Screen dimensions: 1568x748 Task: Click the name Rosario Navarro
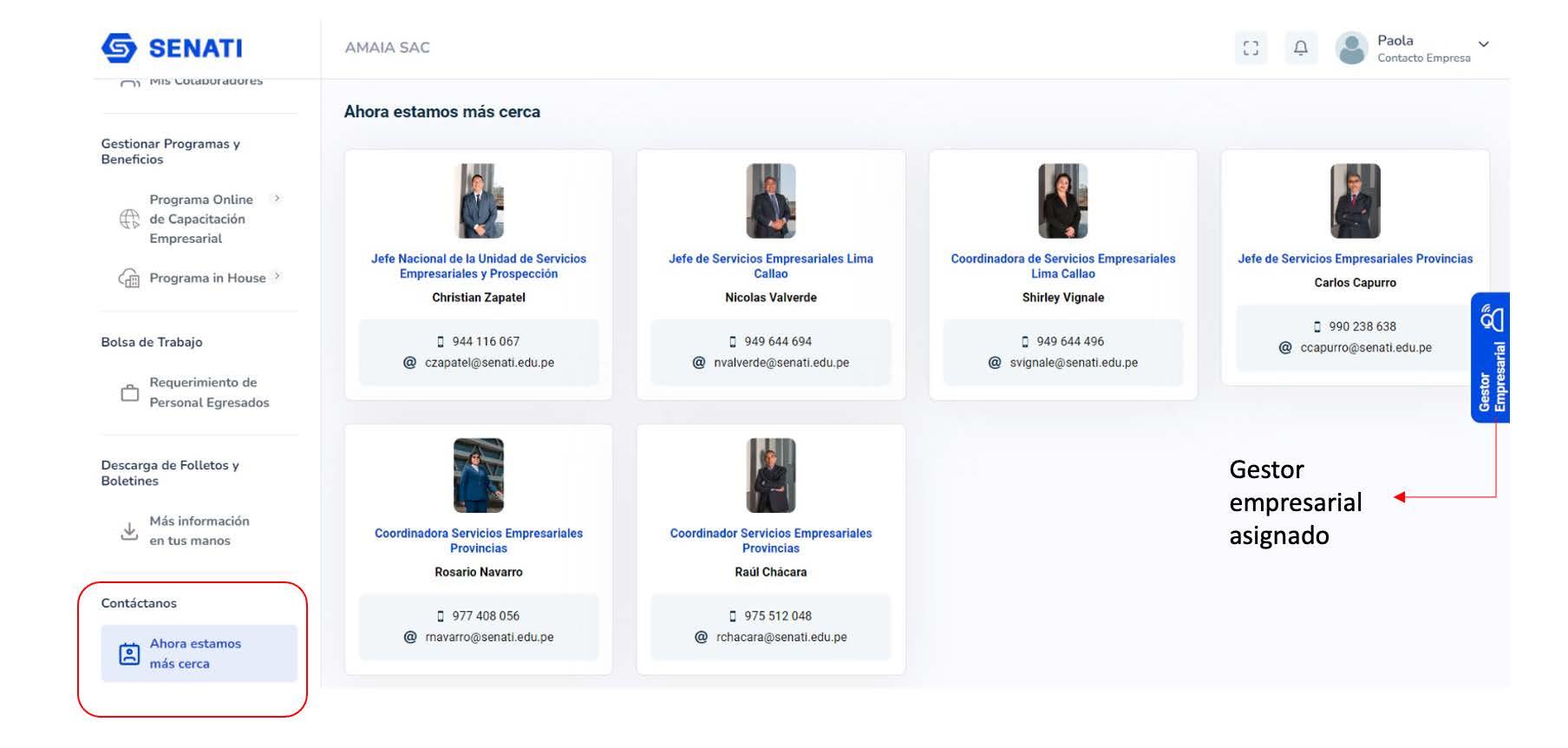pos(479,573)
